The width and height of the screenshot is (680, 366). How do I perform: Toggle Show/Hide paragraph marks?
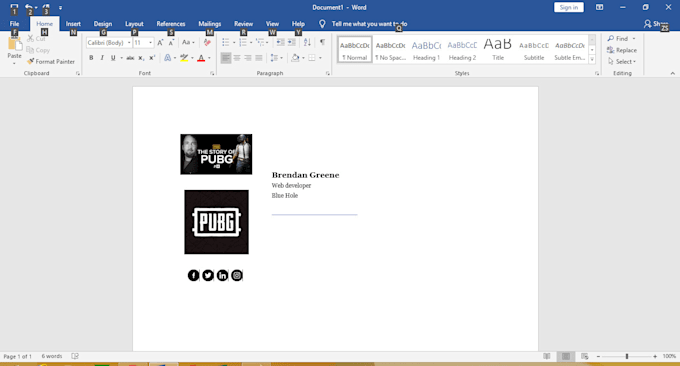pyautogui.click(x=322, y=42)
